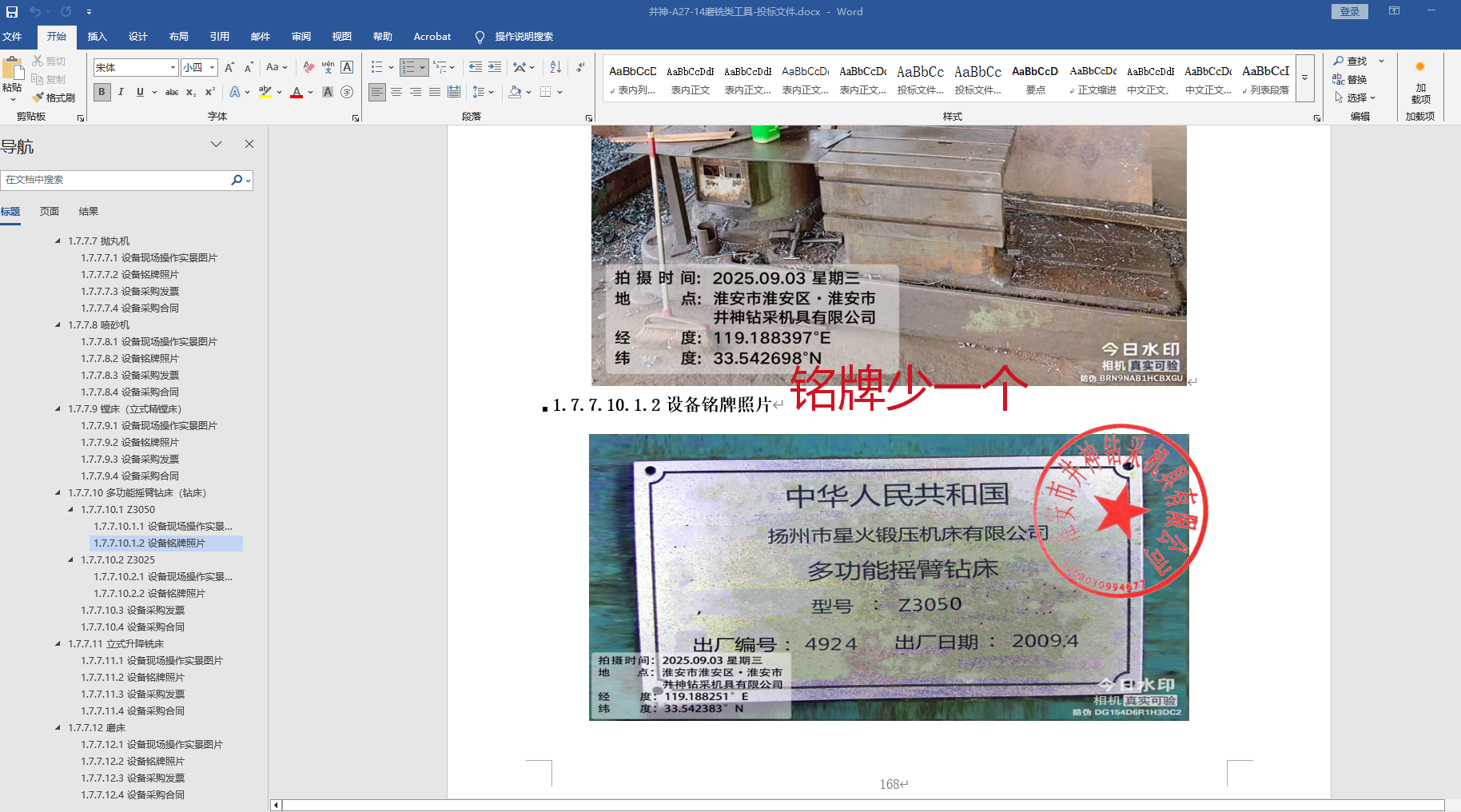Show or hide paragraph marks
The image size is (1461, 812).
coord(581,67)
